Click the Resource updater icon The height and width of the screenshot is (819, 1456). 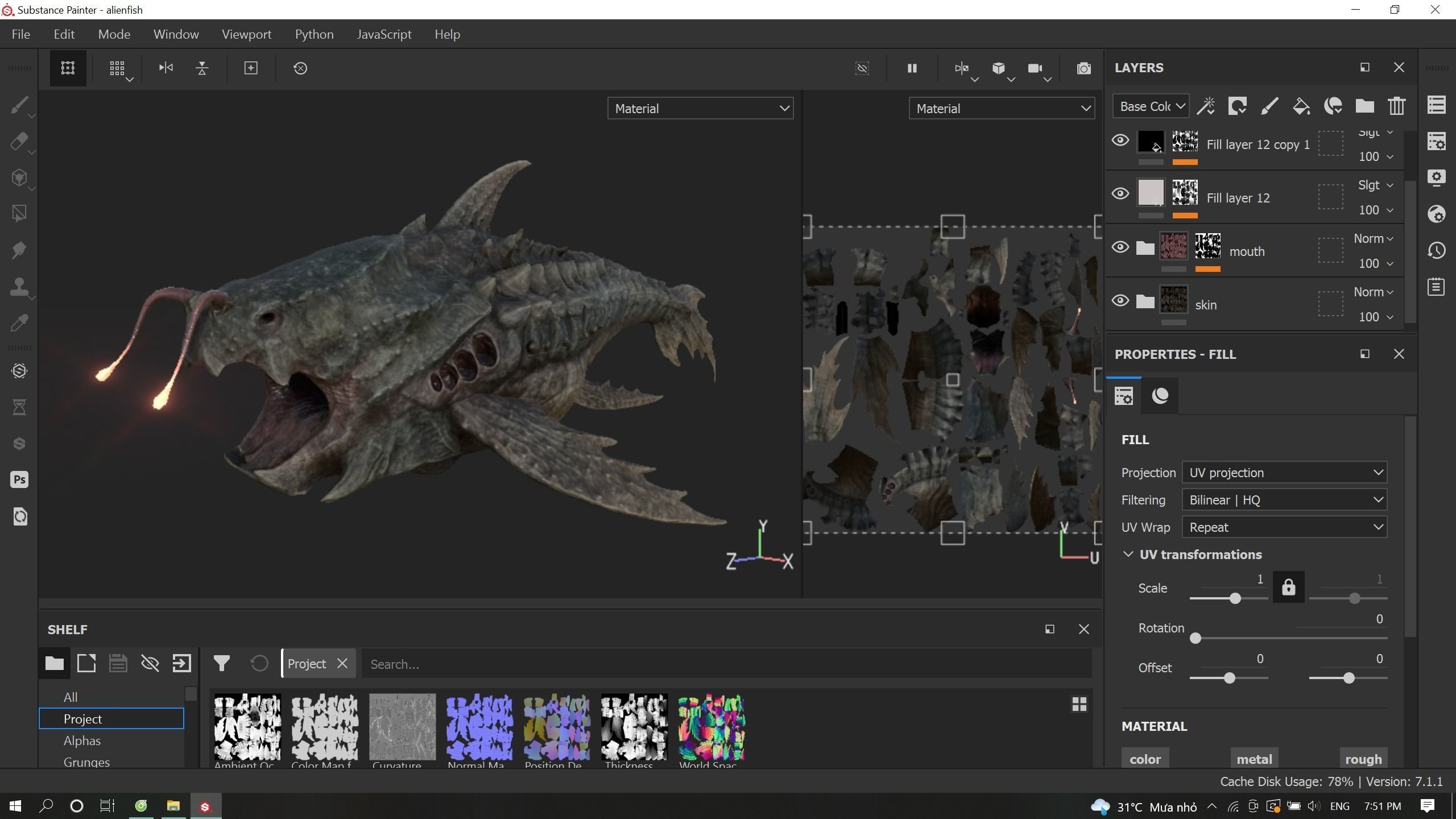pos(19,516)
